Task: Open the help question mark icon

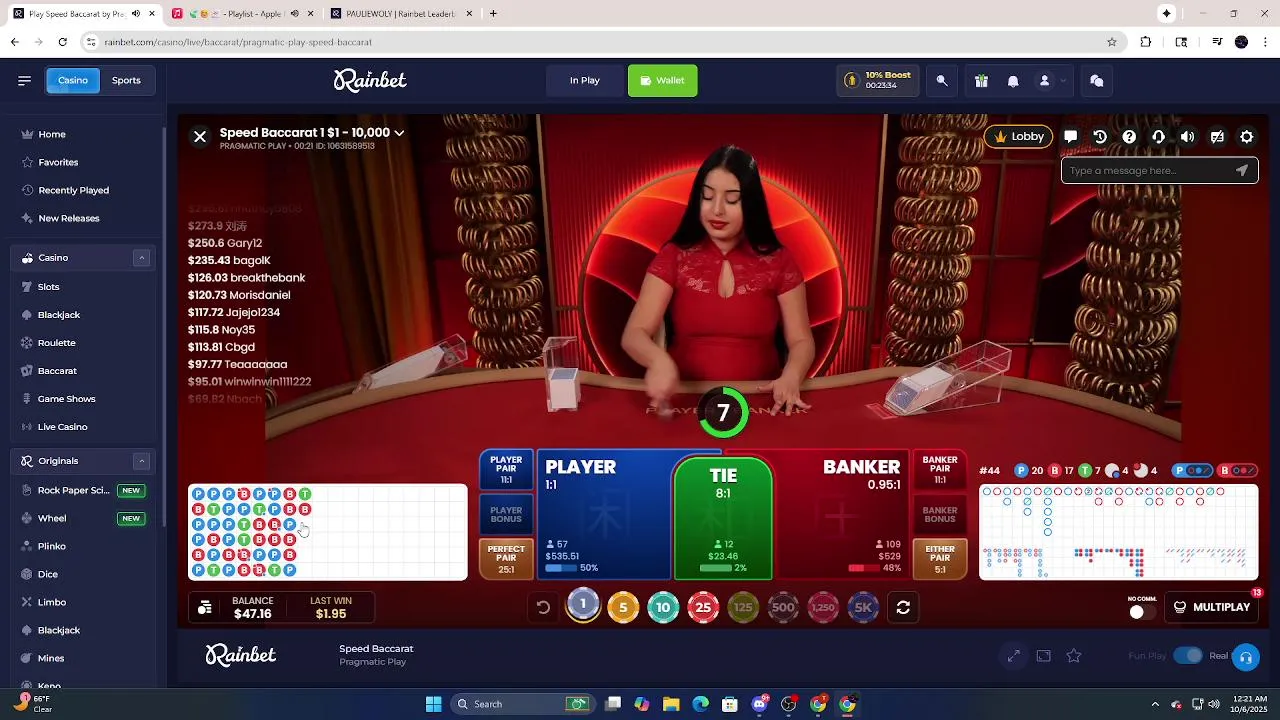Action: click(1129, 137)
